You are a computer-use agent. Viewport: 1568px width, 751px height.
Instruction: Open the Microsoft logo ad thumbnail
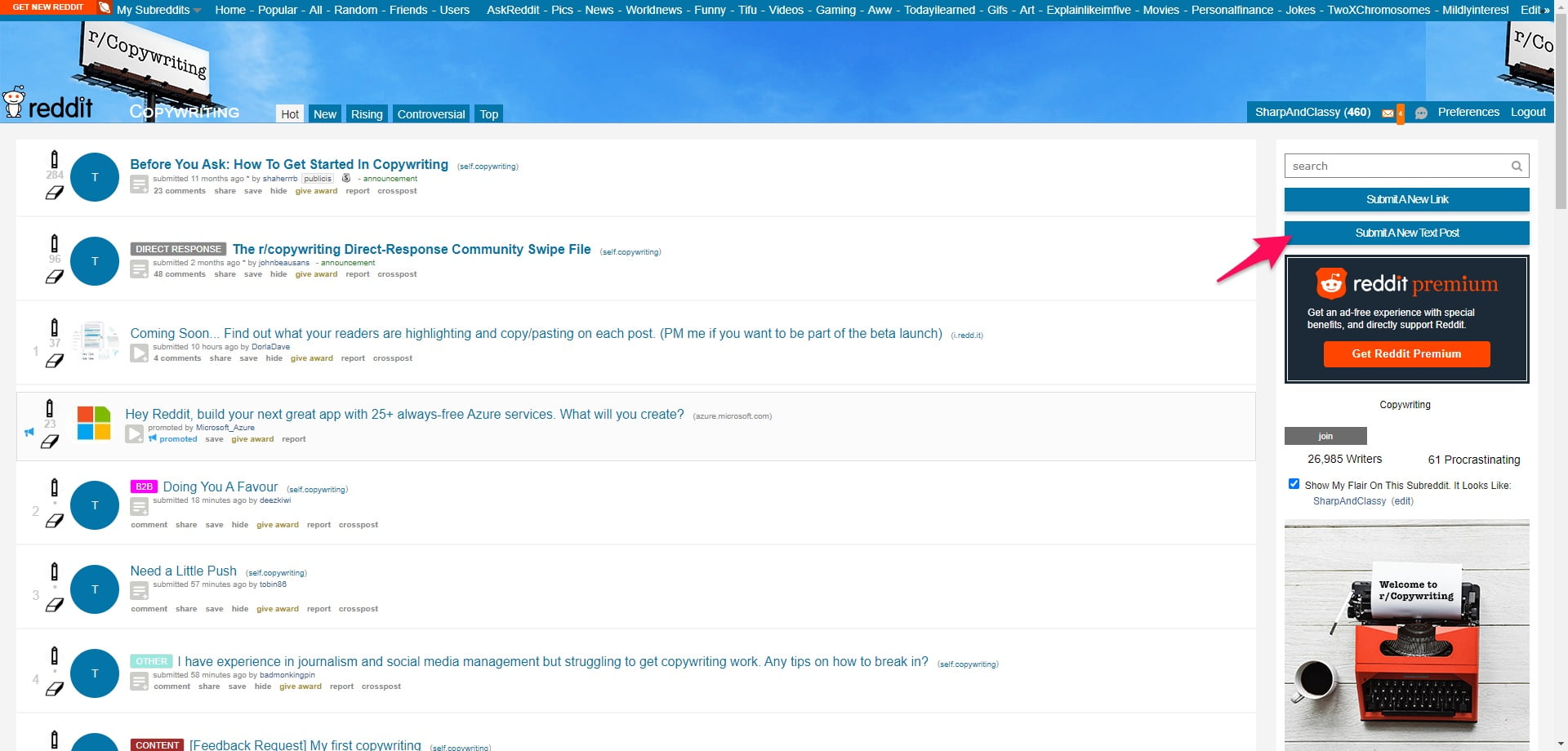point(94,423)
